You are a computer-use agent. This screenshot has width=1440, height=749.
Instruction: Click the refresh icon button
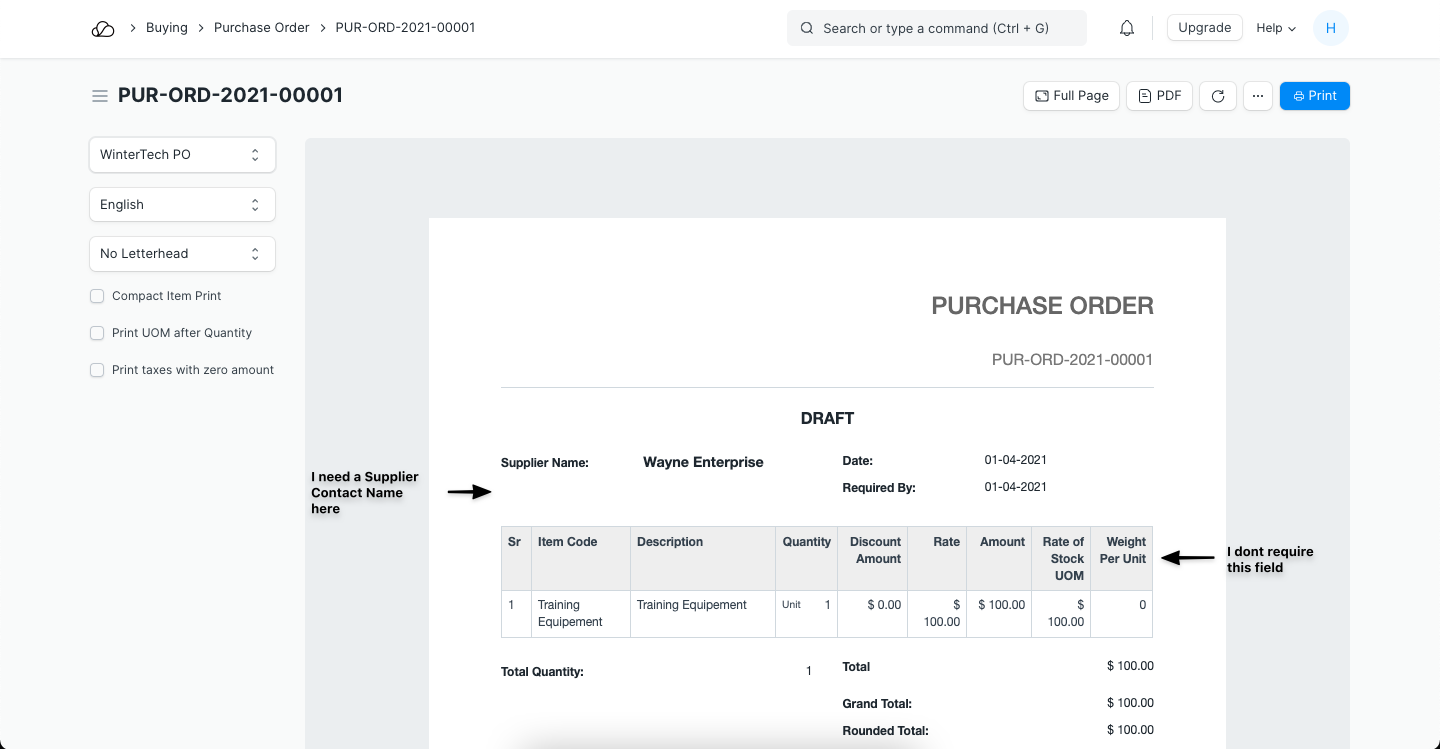pos(1218,96)
